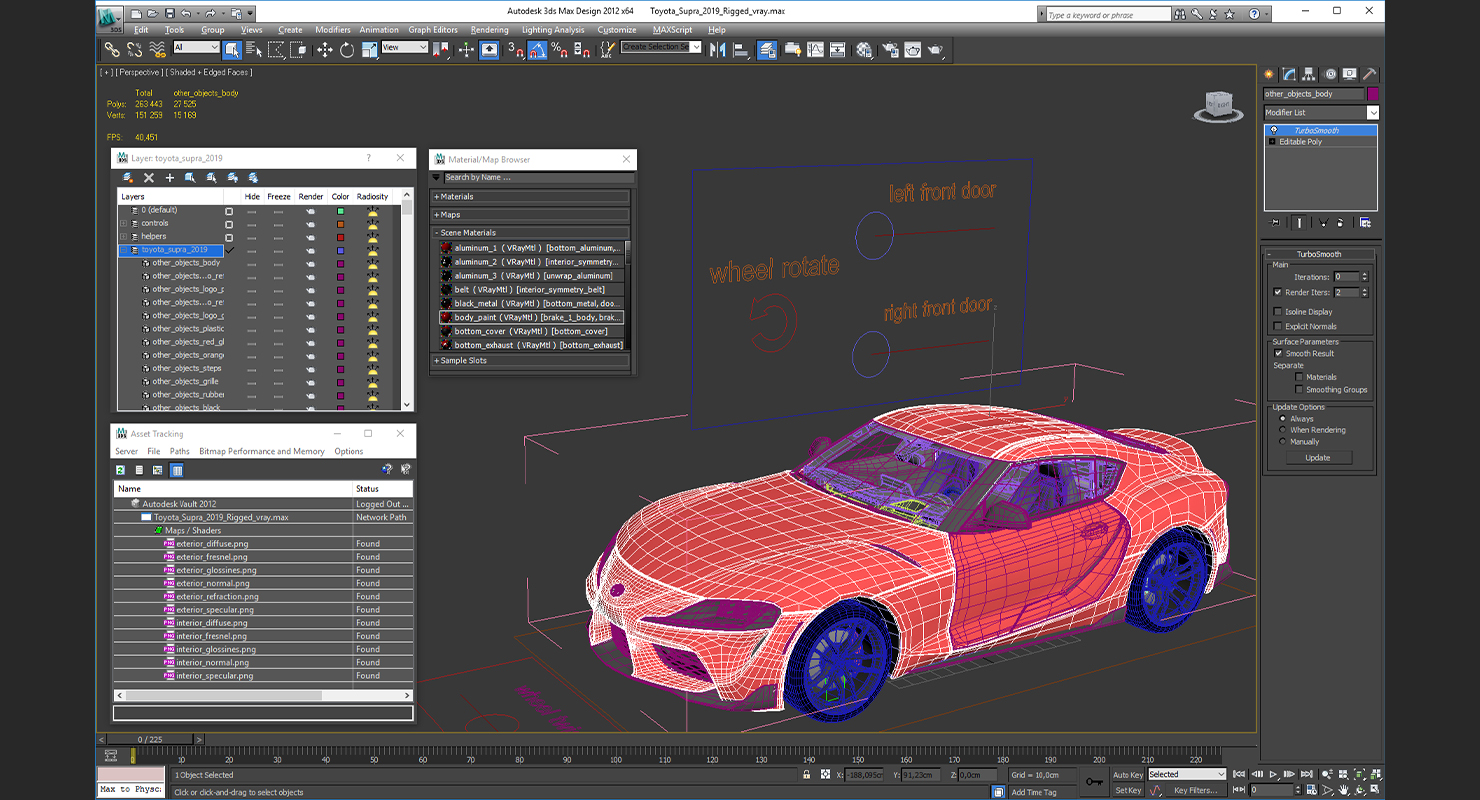Click the Render Production teapot icon
1480x800 pixels.
935,49
